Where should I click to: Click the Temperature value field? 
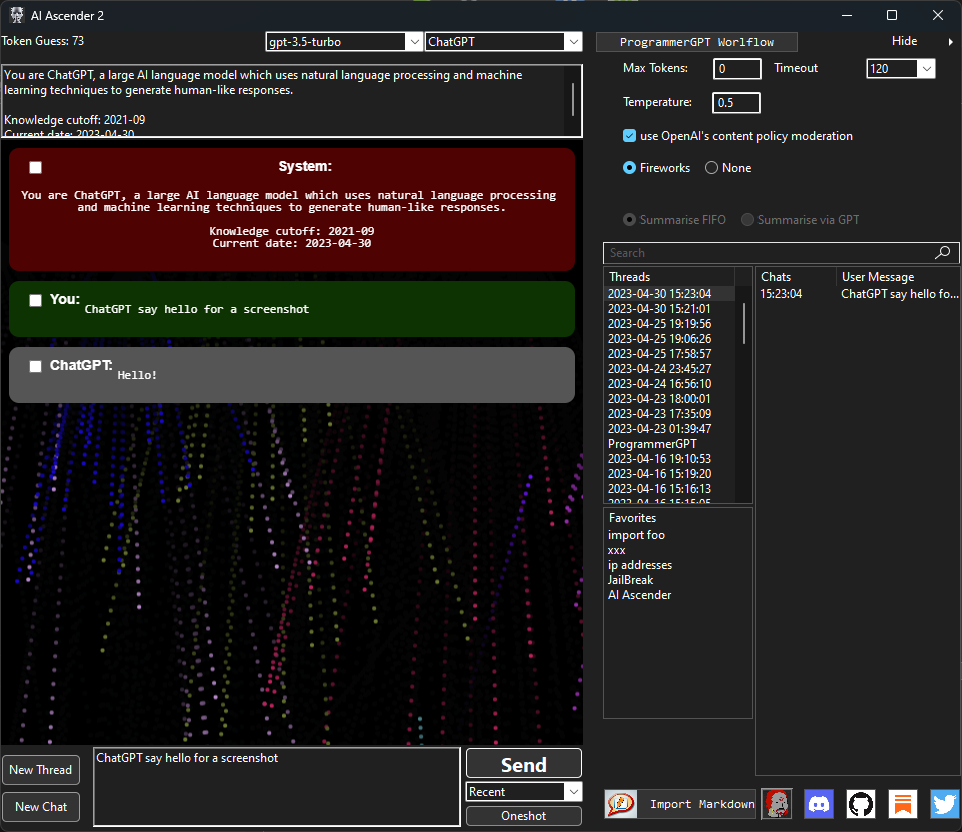click(735, 102)
